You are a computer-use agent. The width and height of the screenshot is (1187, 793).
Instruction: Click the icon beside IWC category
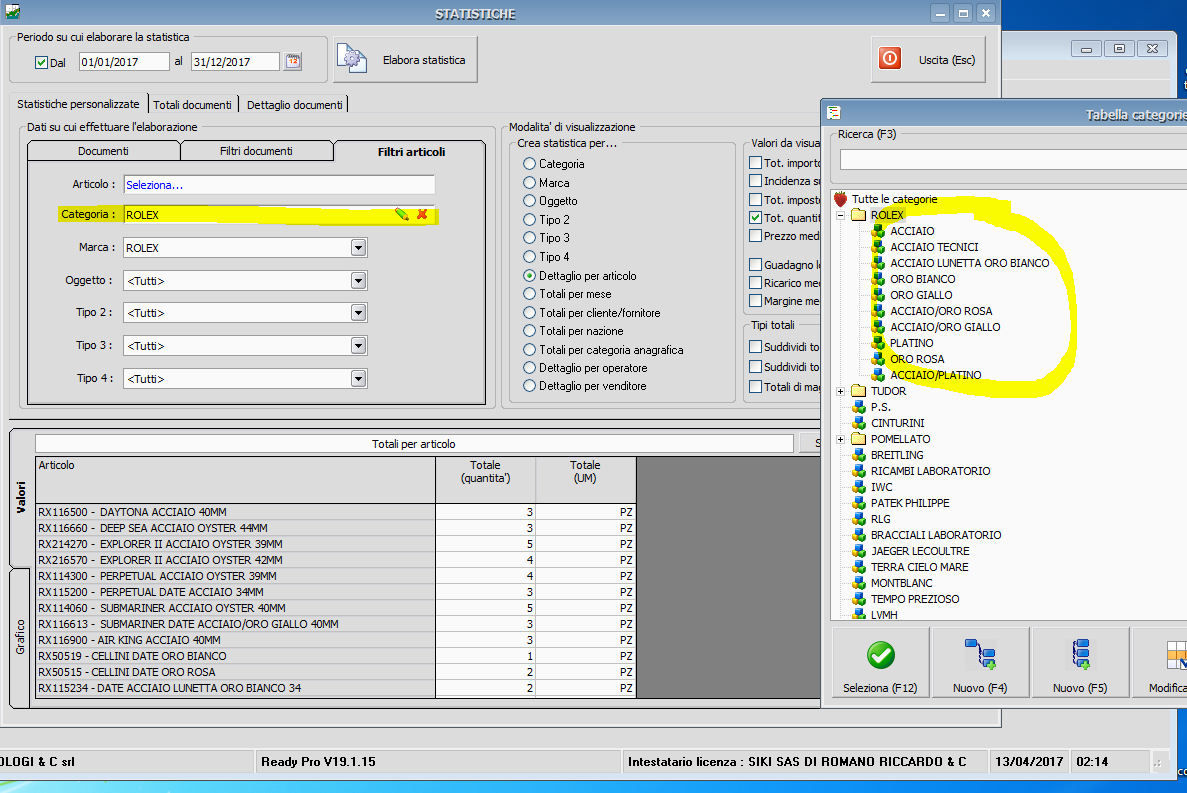(858, 487)
